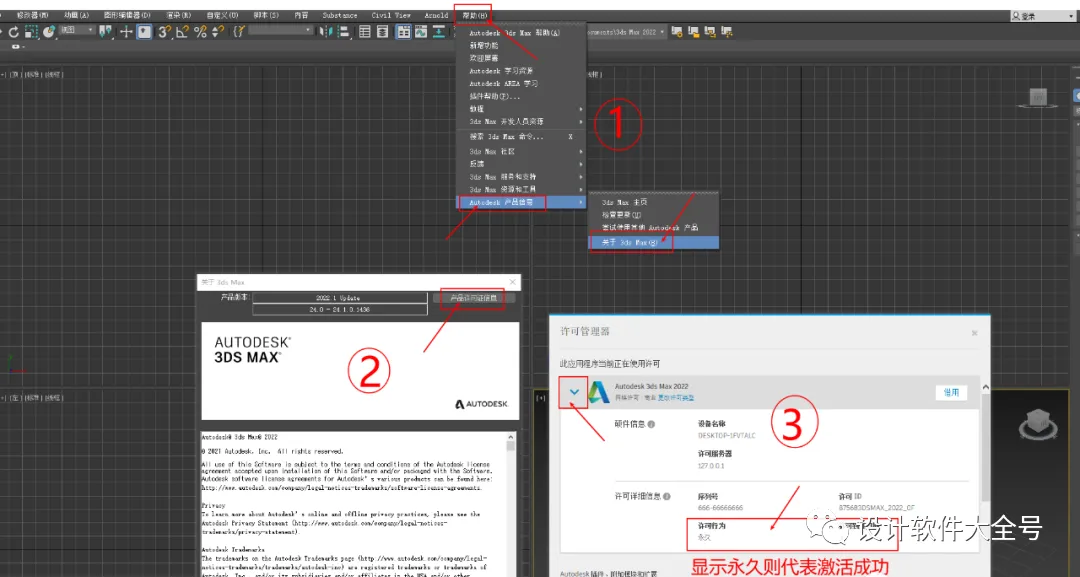Click the Align tool icon
Viewport: 1080px width, 577px height.
click(x=343, y=32)
